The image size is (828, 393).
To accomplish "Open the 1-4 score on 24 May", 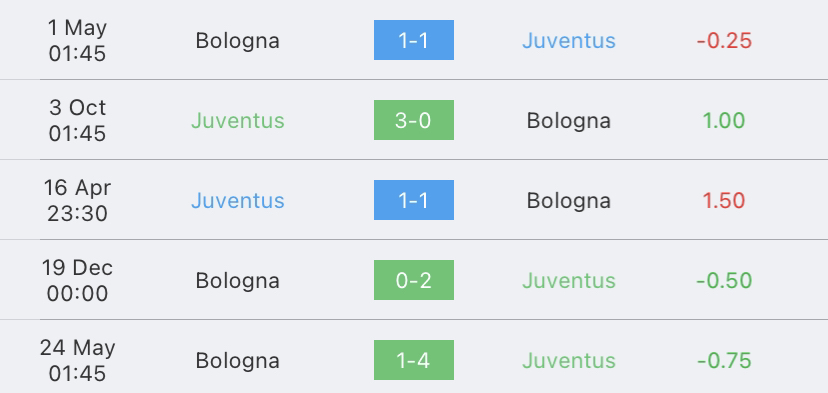I will coord(413,360).
